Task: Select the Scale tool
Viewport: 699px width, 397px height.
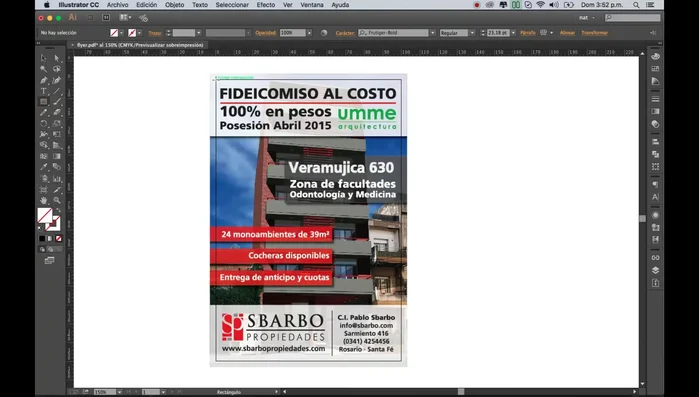Action: point(57,123)
